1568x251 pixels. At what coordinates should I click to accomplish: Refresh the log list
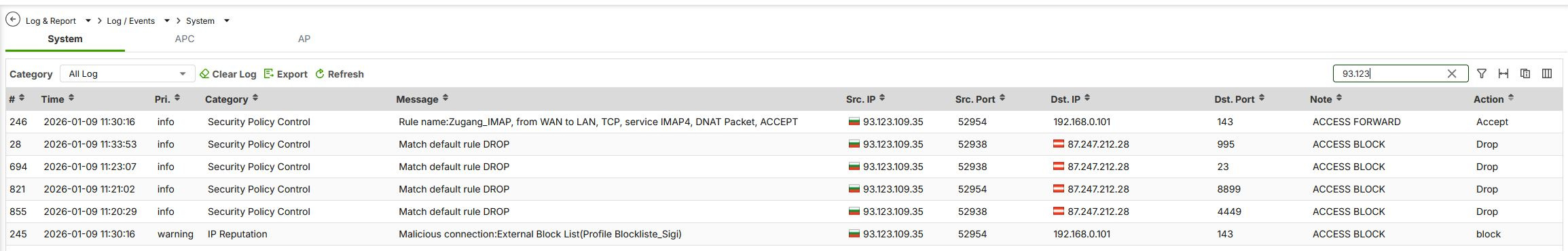[x=340, y=74]
